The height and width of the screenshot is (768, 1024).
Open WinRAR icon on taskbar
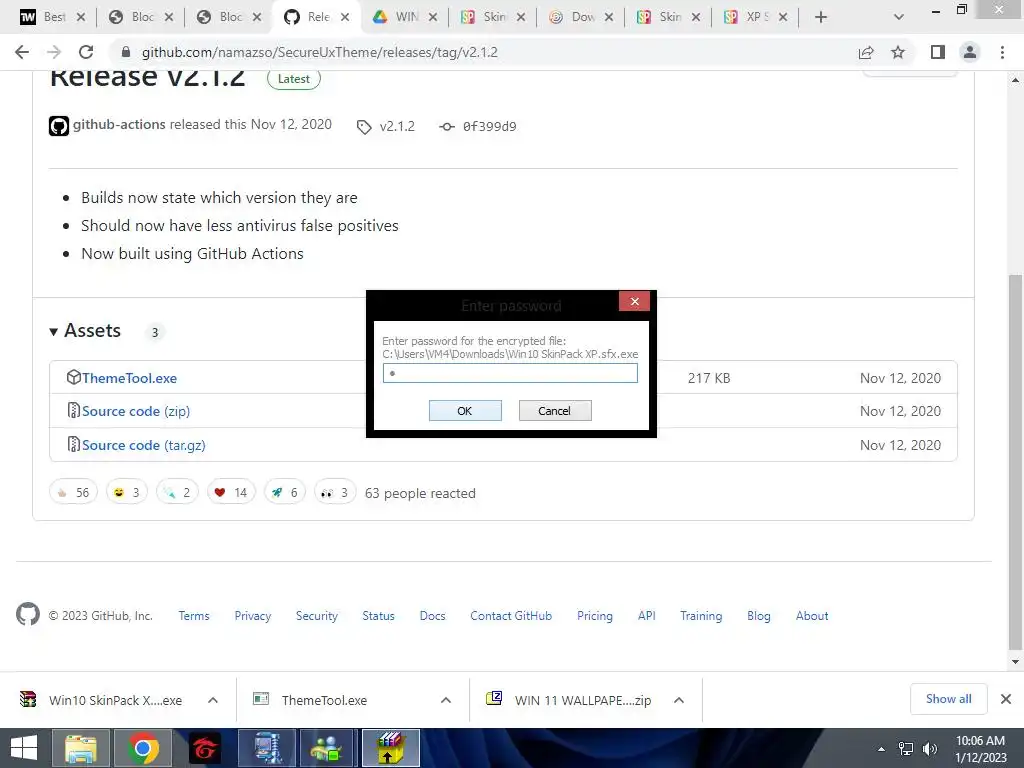click(x=391, y=748)
